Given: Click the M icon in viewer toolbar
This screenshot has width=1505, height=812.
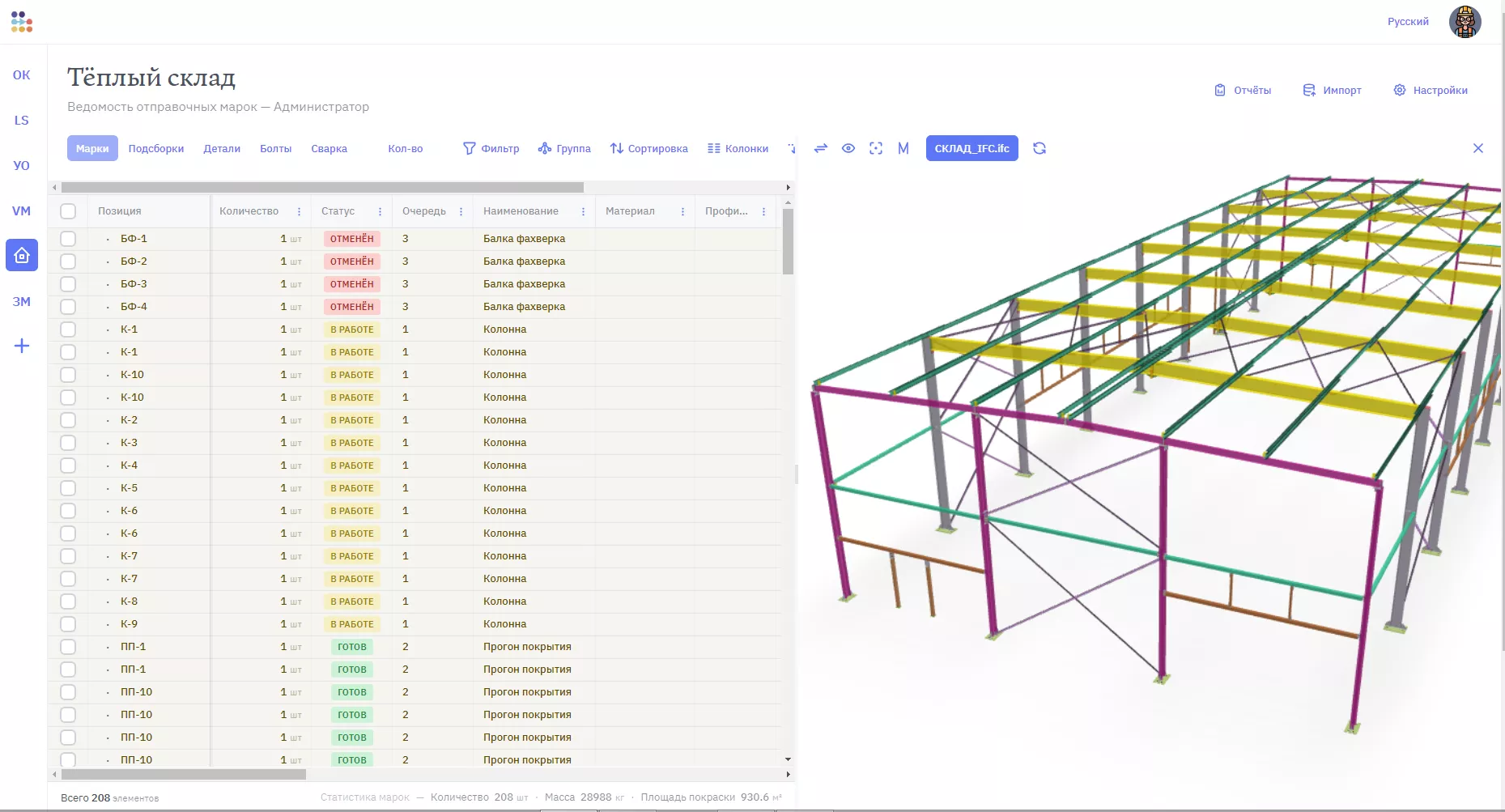Looking at the screenshot, I should coord(903,148).
